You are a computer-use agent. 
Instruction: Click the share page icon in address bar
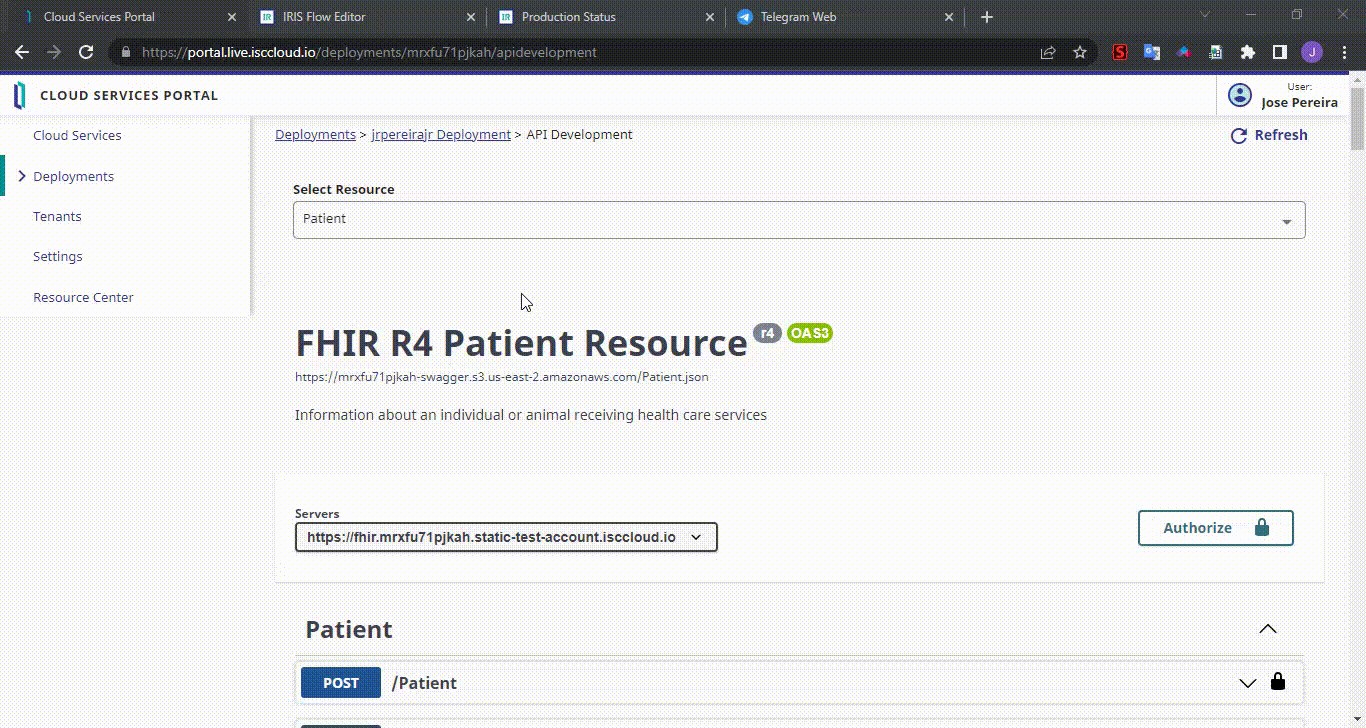pos(1047,52)
